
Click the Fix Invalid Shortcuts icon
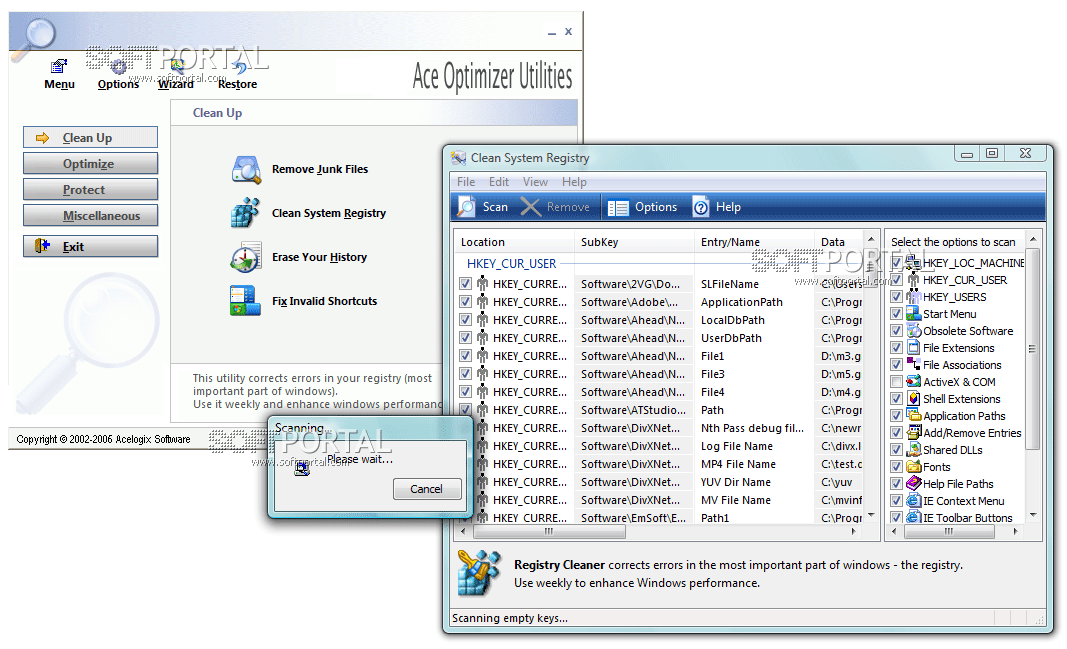point(245,301)
